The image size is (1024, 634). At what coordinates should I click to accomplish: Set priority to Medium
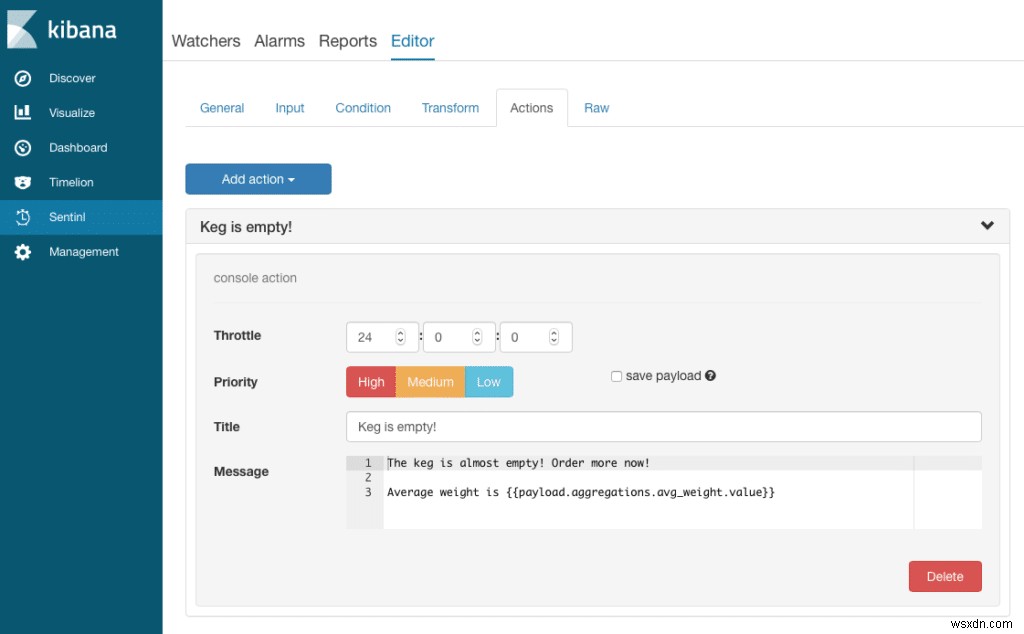430,382
